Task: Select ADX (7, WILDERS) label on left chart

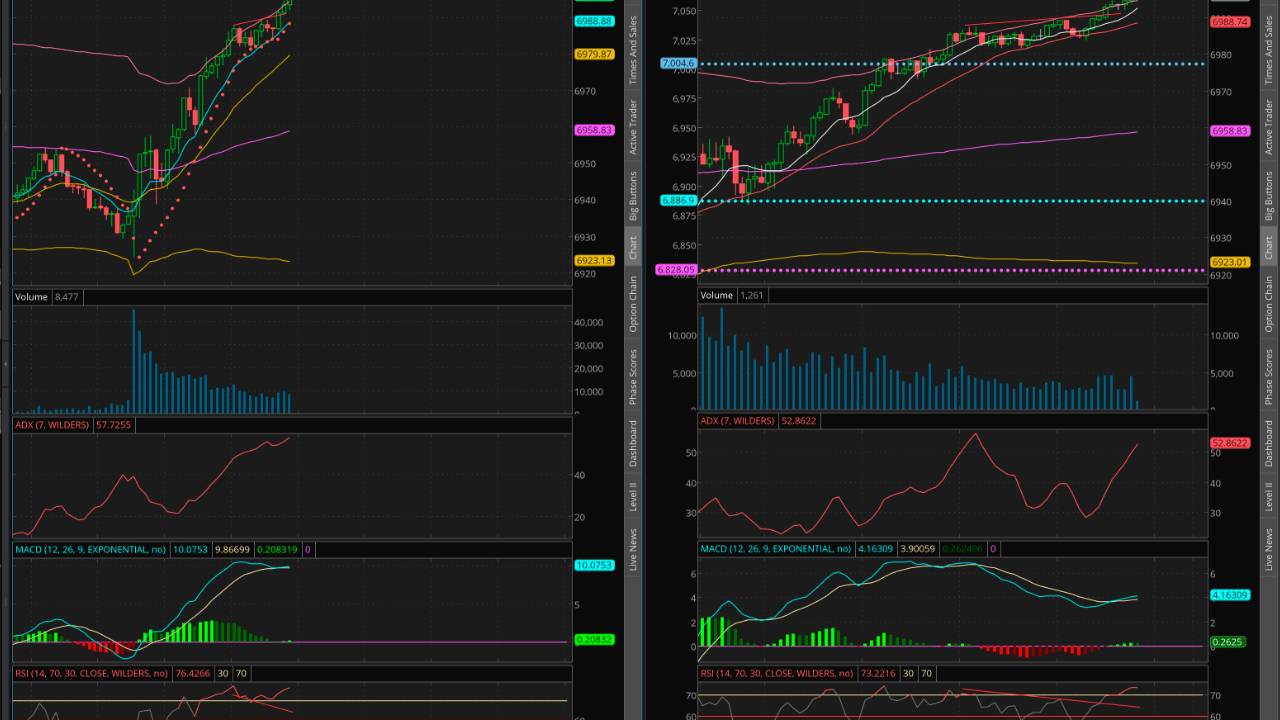Action: (52, 425)
